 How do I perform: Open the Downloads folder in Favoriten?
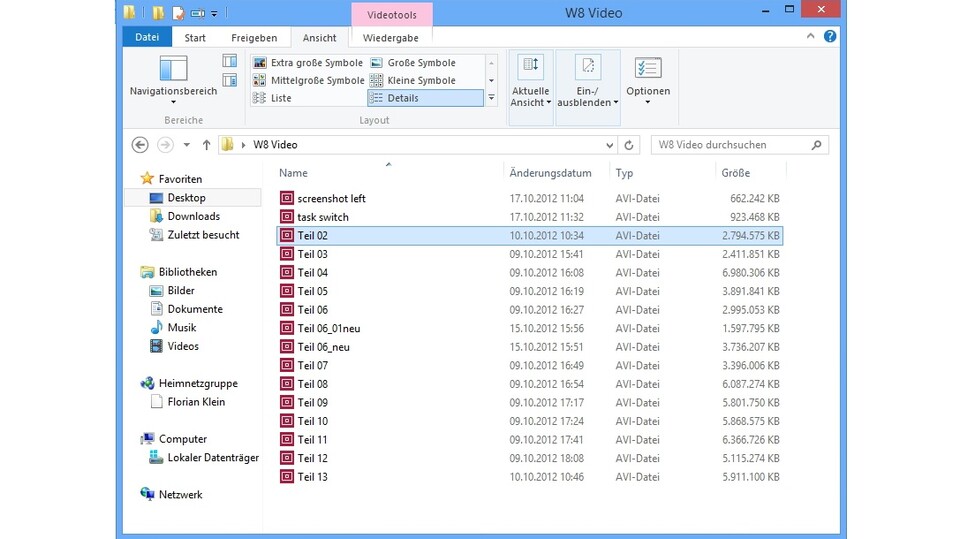pos(193,216)
